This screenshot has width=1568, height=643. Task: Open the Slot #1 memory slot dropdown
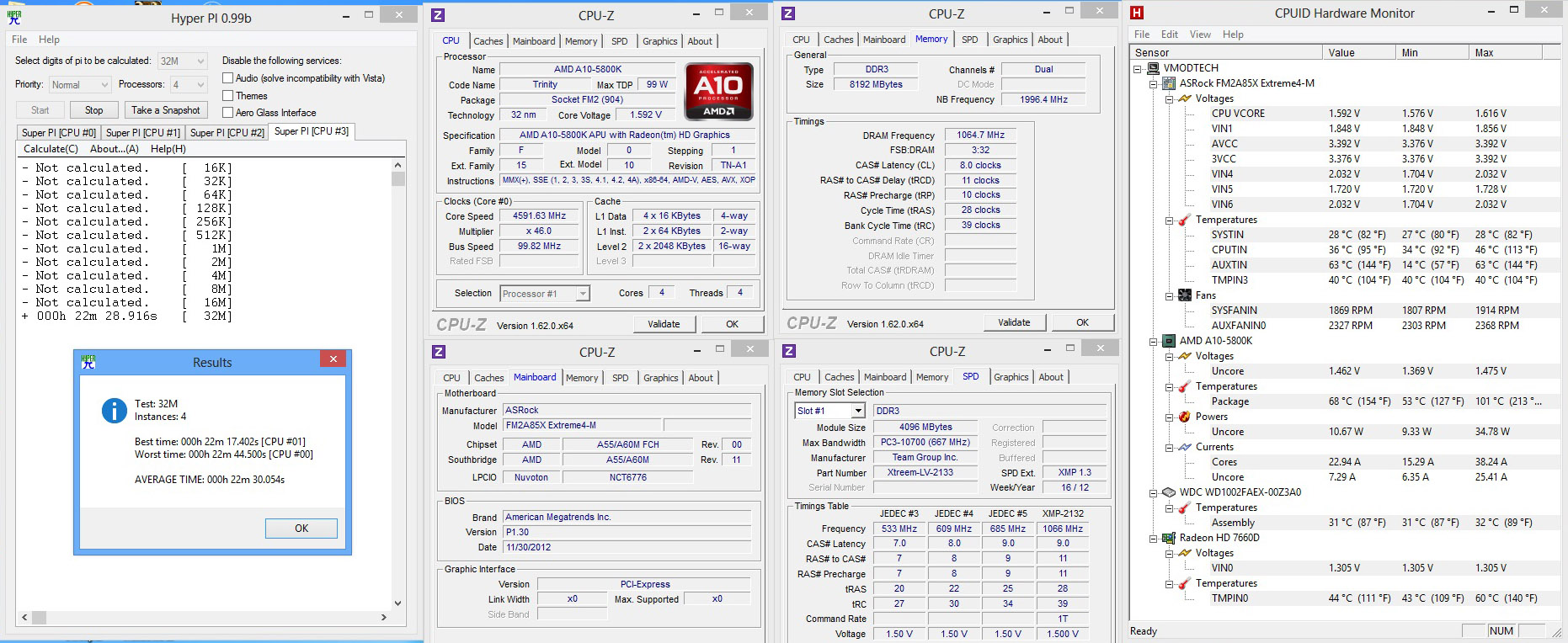(829, 411)
